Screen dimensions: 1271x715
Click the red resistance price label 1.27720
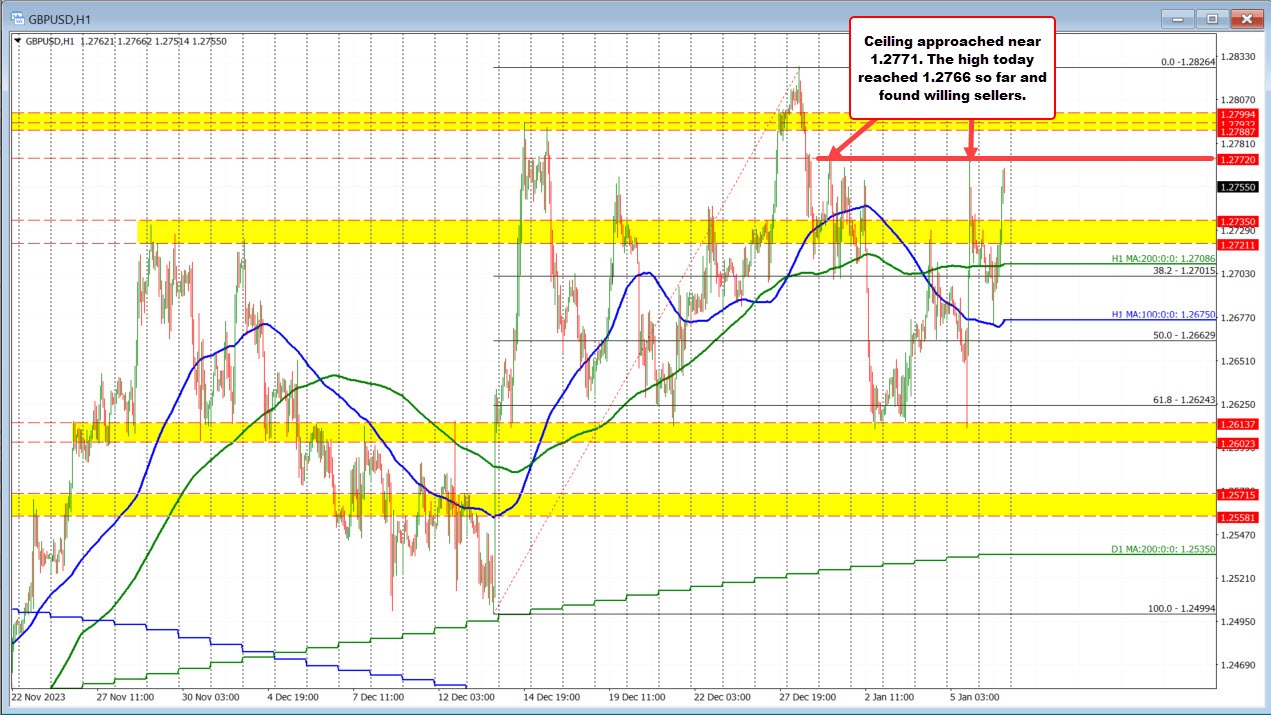[1237, 158]
